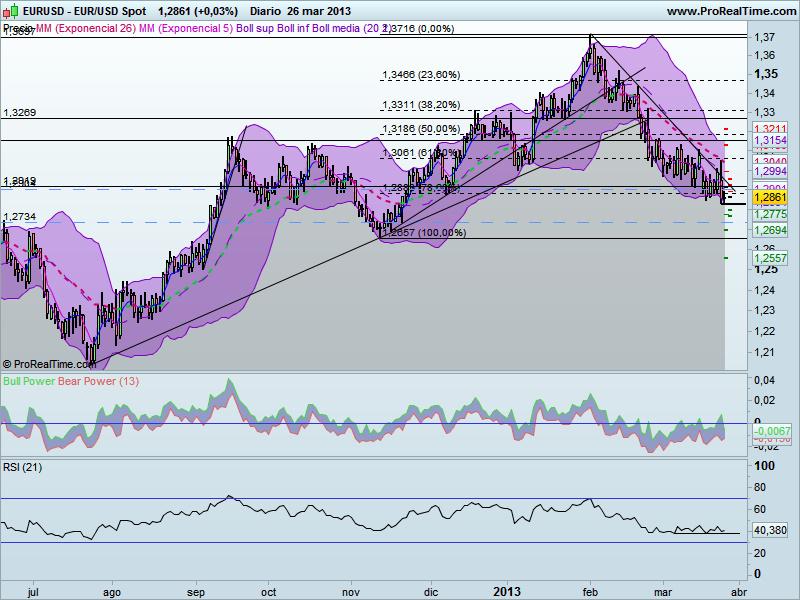
Task: Click the Boll inf indicator label
Action: [293, 29]
